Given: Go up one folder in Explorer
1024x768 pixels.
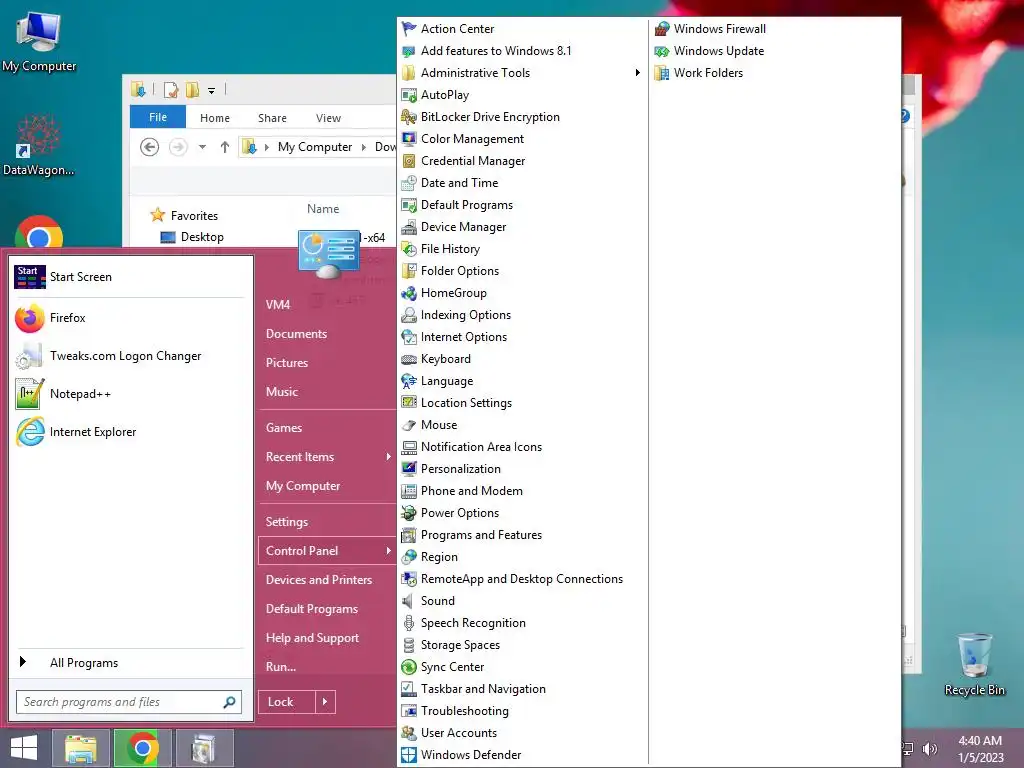Looking at the screenshot, I should tap(225, 147).
